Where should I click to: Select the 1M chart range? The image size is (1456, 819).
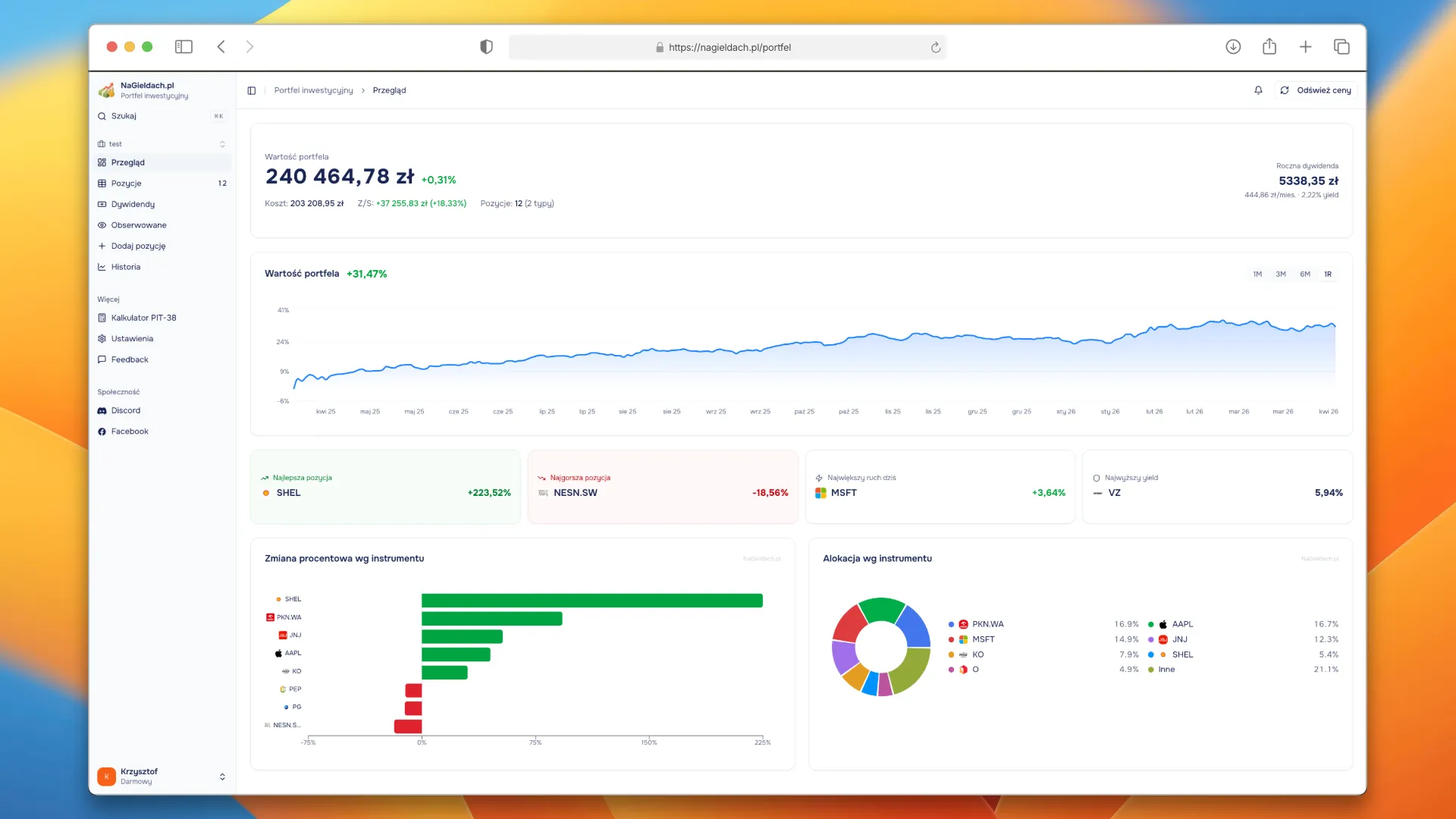click(x=1257, y=275)
